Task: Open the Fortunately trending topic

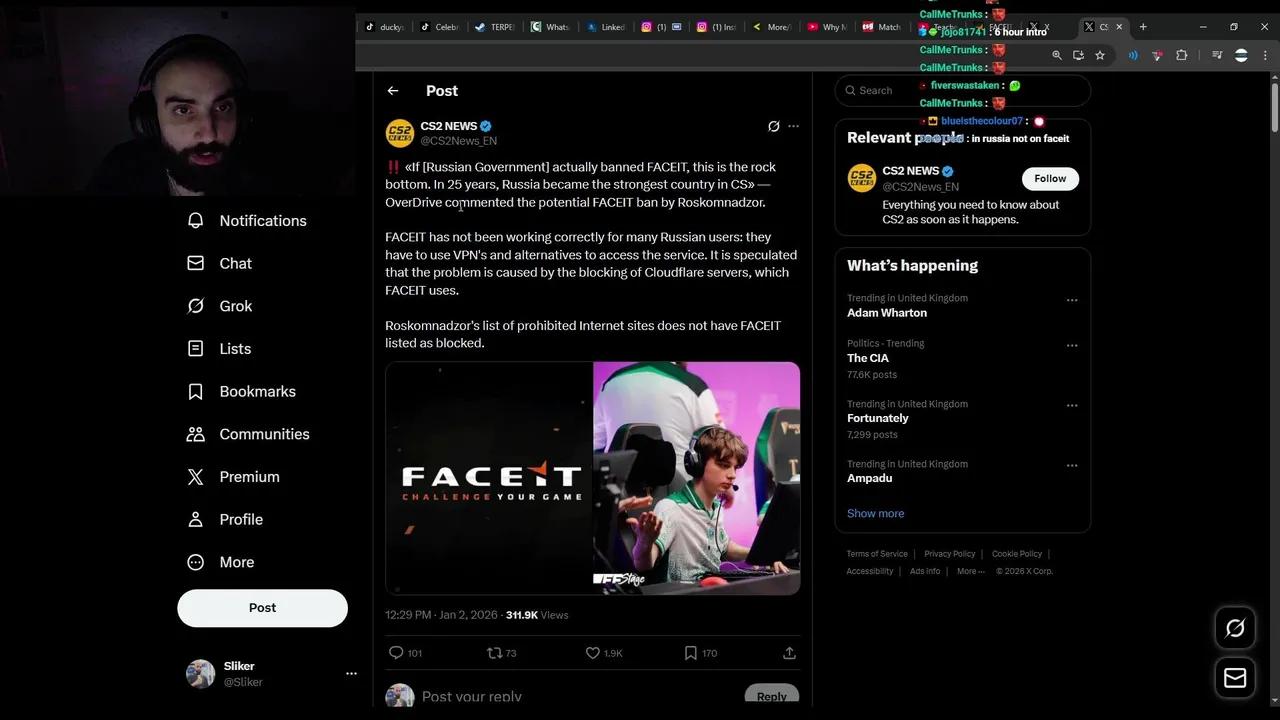Action: click(878, 418)
